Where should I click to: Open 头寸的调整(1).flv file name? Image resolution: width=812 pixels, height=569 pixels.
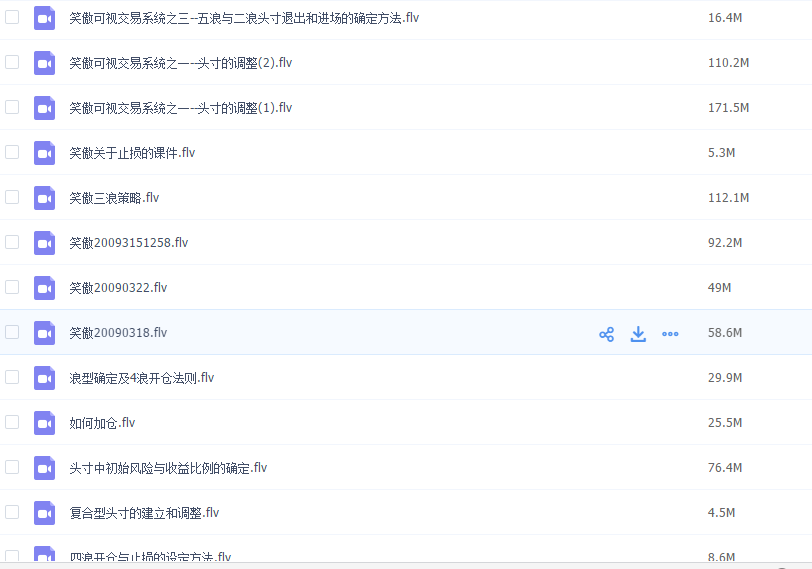click(180, 108)
